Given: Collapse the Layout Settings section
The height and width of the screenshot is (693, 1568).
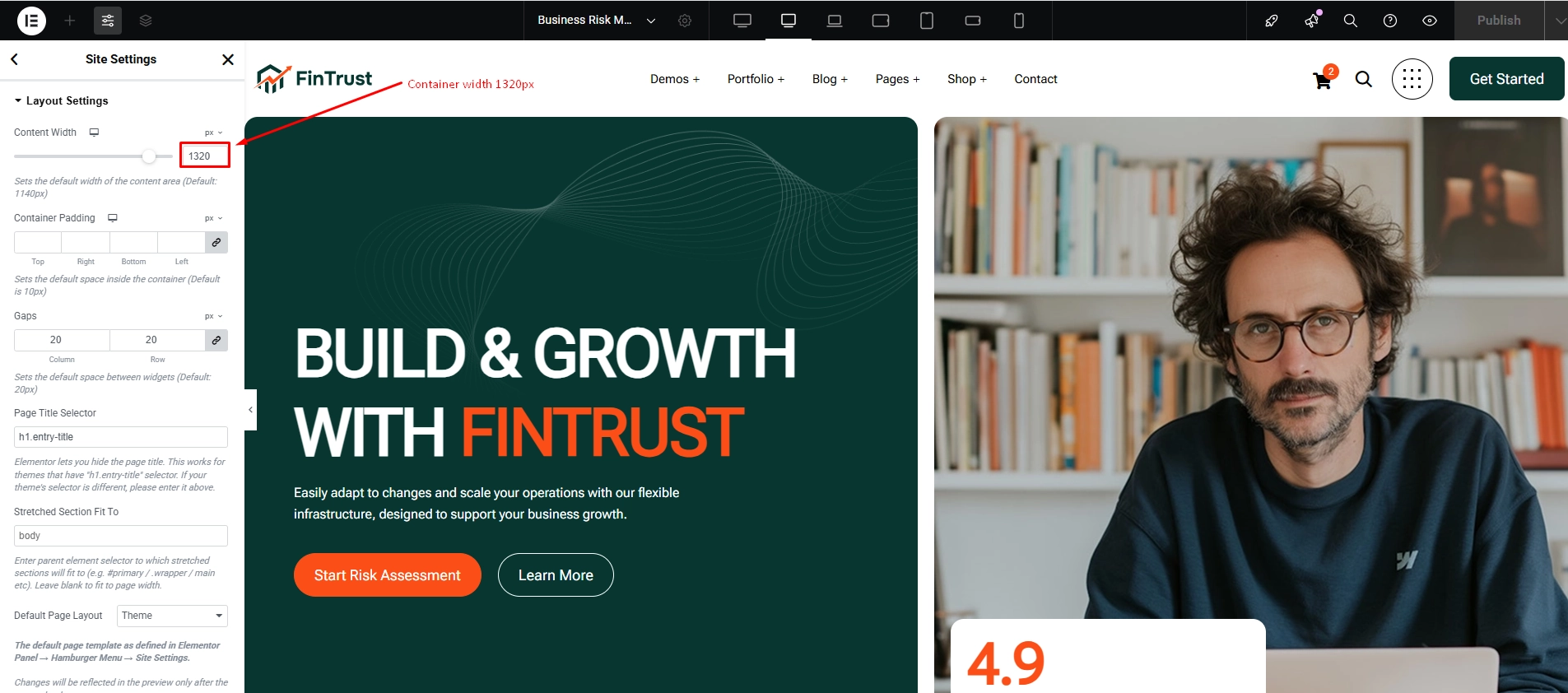Looking at the screenshot, I should tap(61, 100).
